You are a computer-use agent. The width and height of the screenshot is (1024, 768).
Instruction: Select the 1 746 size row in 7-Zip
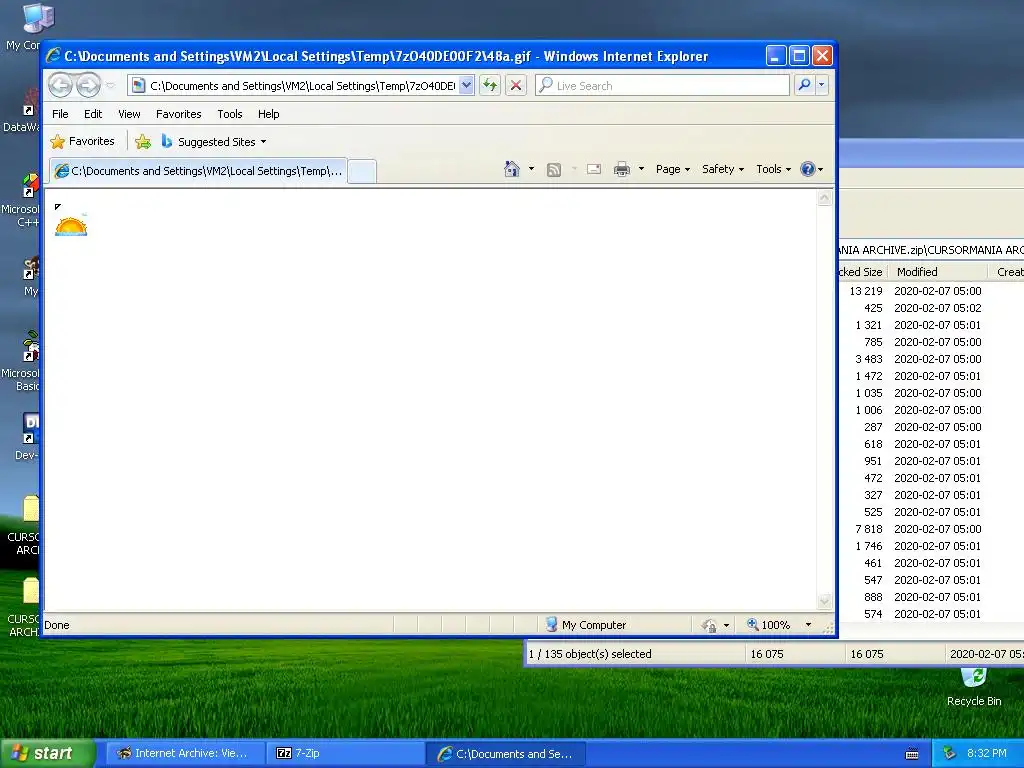pyautogui.click(x=931, y=546)
